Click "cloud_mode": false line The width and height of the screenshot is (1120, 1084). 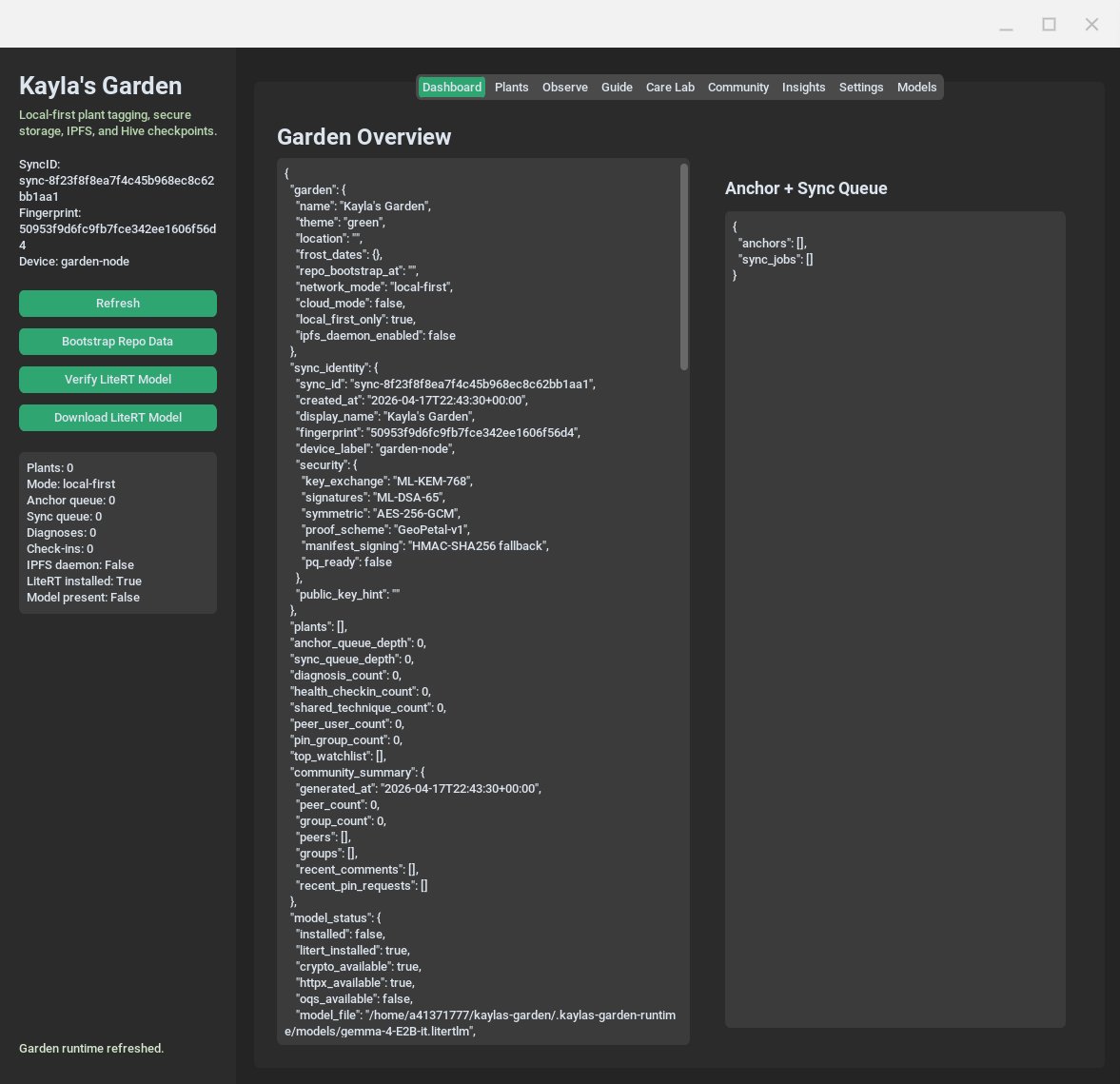351,303
